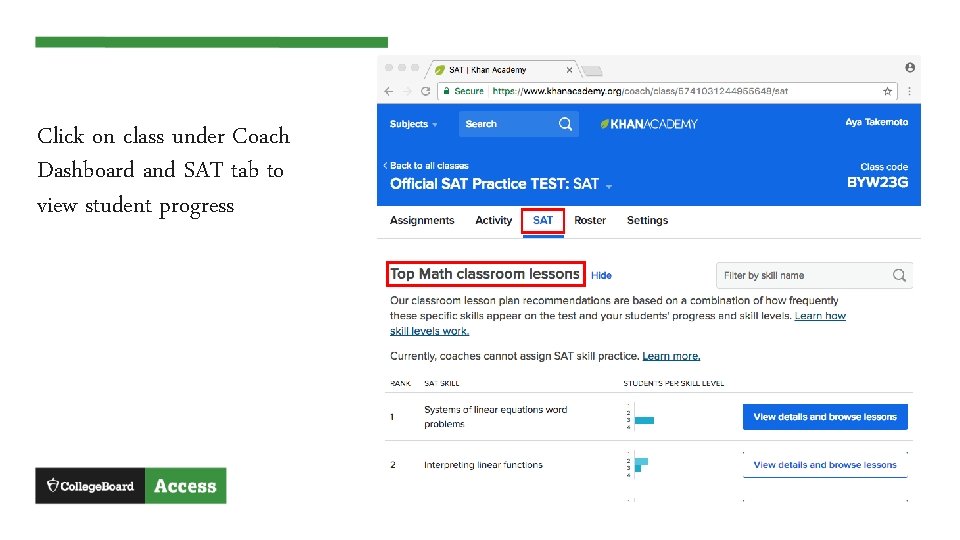Open the Subjects dropdown
The image size is (960, 540).
pyautogui.click(x=413, y=124)
